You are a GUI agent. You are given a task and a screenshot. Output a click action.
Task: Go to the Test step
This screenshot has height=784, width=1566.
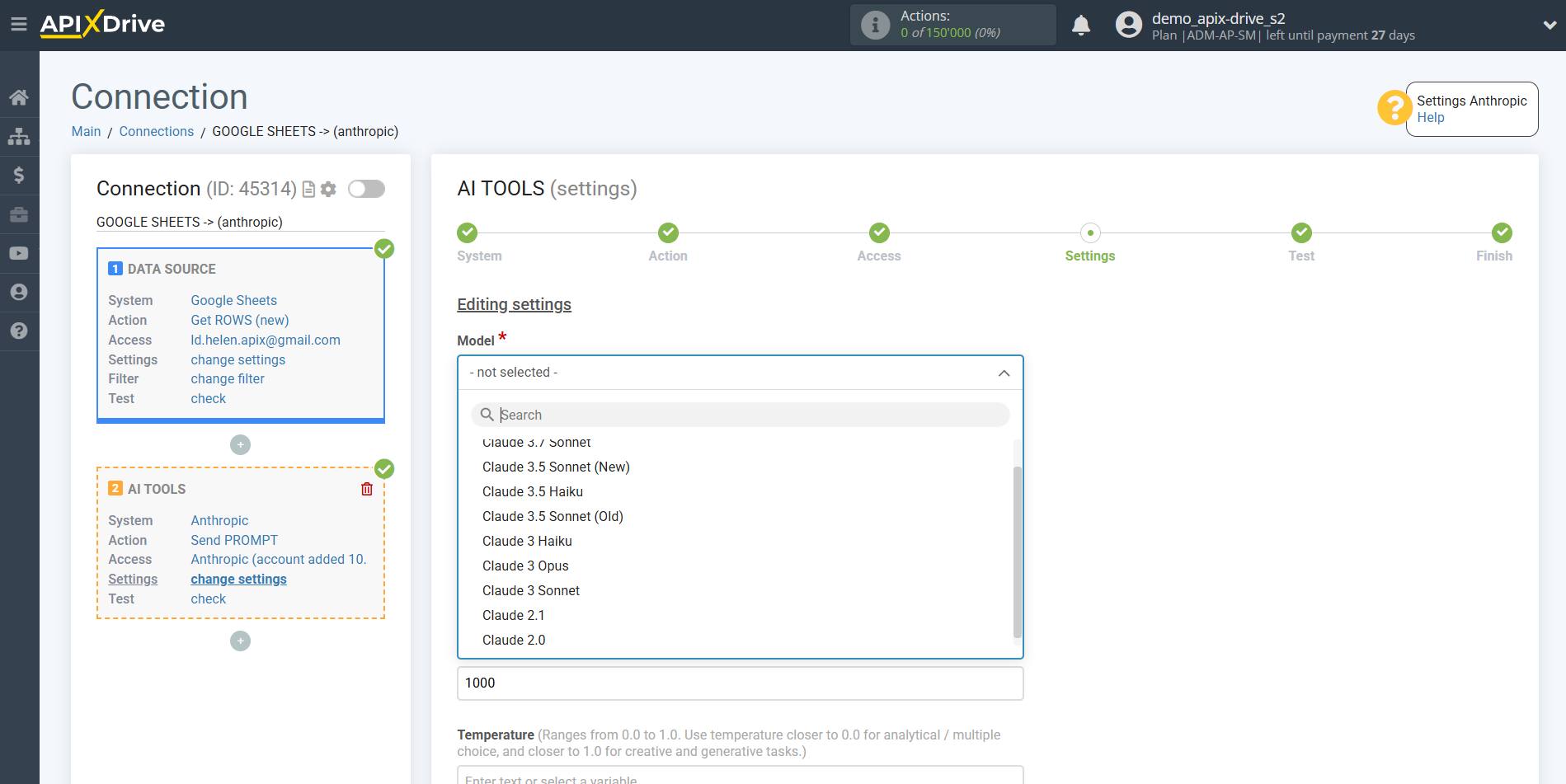click(1301, 232)
